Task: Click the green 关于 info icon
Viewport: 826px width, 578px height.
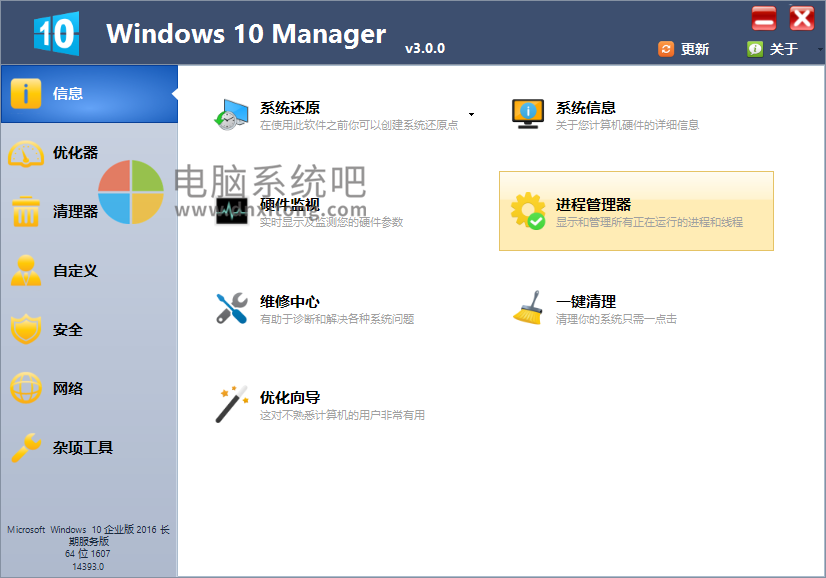Action: click(x=755, y=49)
